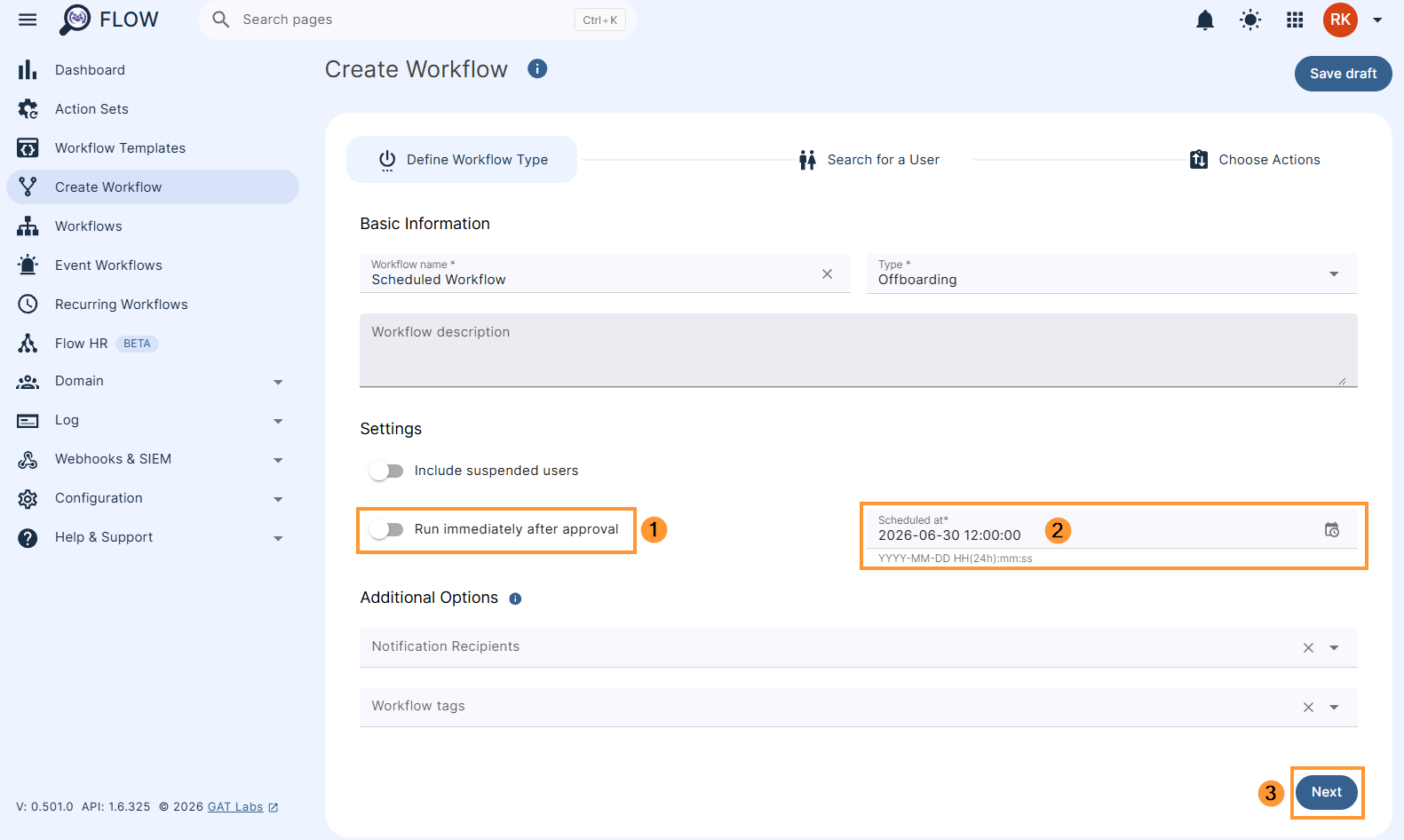Screen dimensions: 1404x840
Task: Click the external link icon next to GAT Labs
Action: point(274,807)
